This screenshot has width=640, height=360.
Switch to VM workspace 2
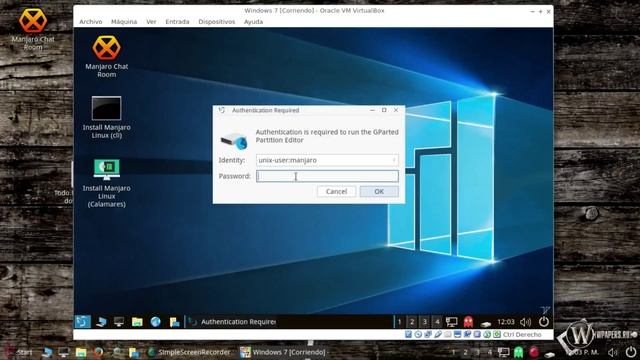[x=412, y=322]
